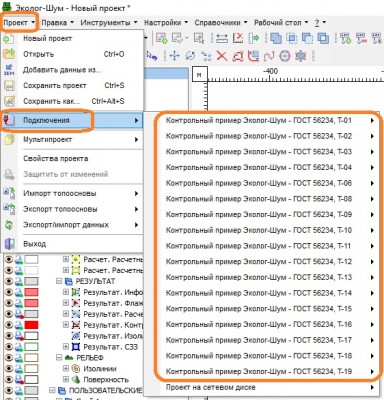Open submenu arrow for example T-01

coord(372,121)
